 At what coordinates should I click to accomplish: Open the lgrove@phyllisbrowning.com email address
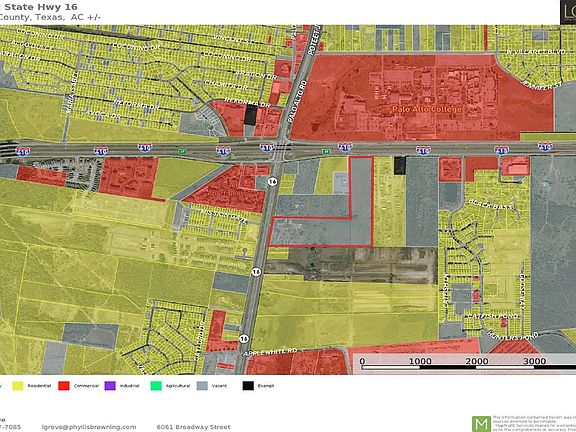point(89,427)
